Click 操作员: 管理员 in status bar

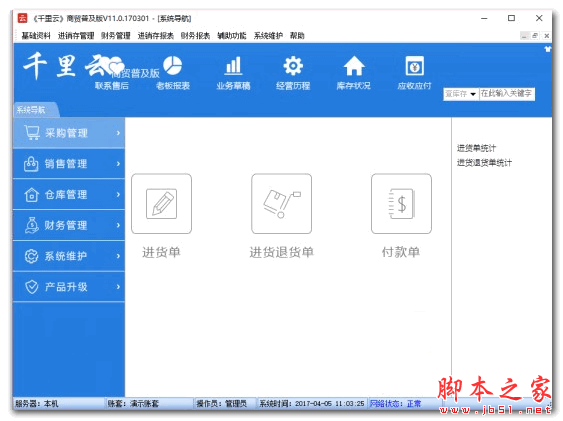222,403
